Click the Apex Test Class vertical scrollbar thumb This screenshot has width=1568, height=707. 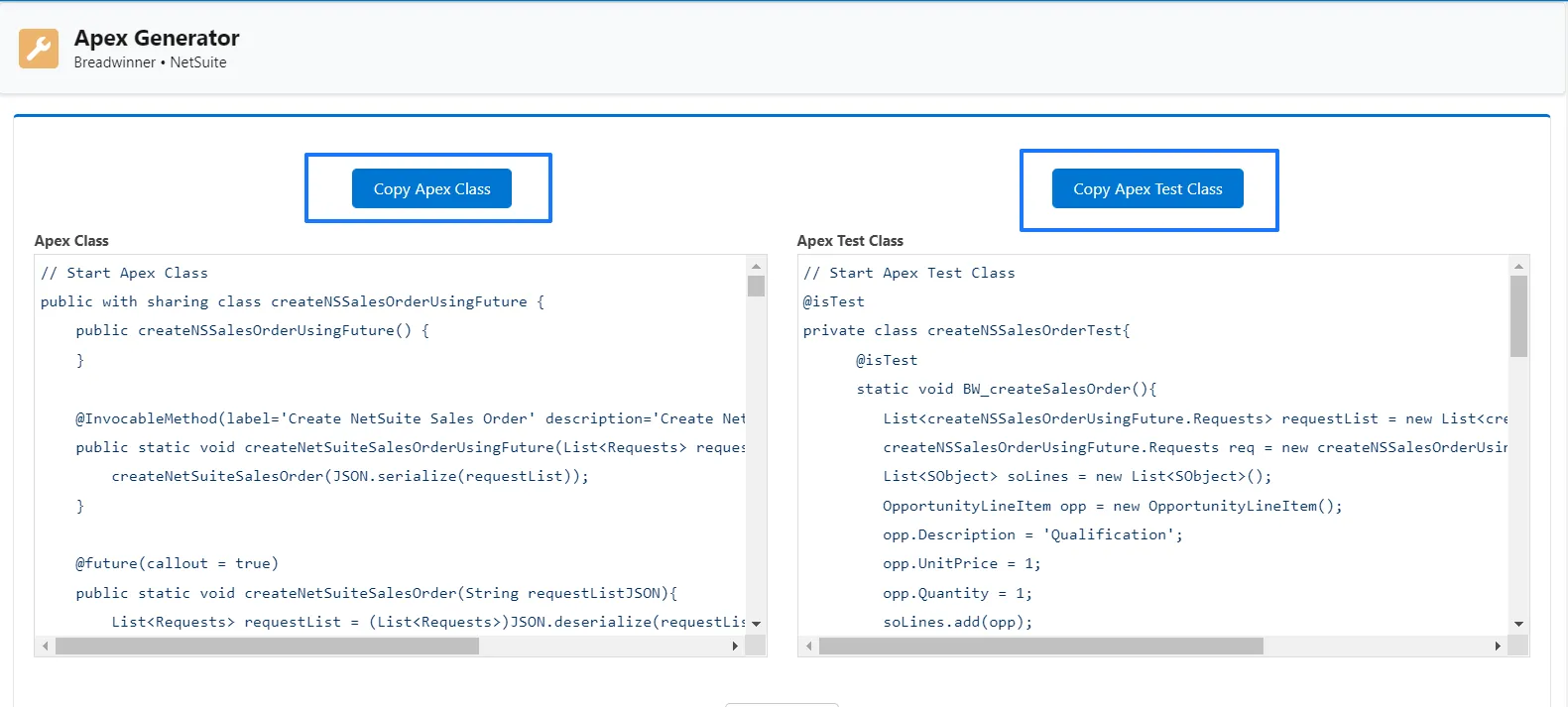1518,316
